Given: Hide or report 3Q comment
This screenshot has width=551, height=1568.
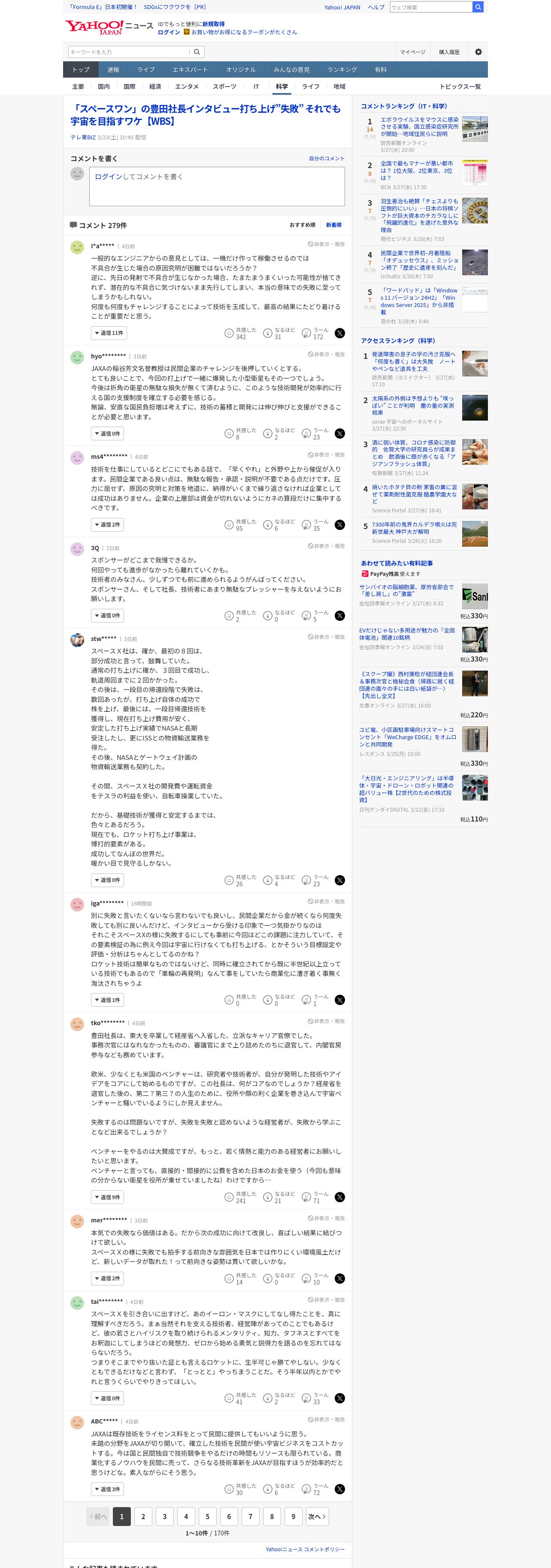Looking at the screenshot, I should click(x=326, y=546).
